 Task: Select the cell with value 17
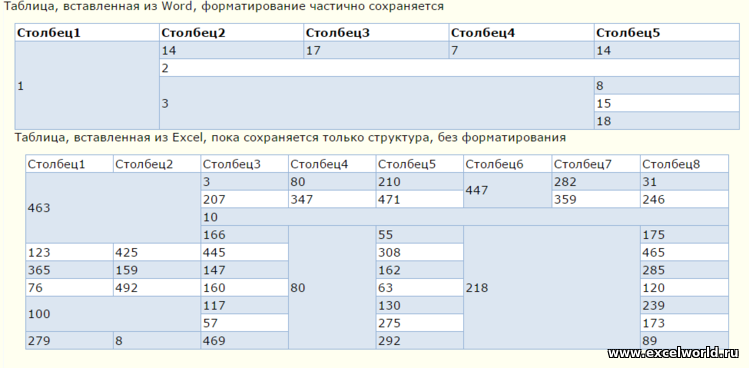click(x=376, y=51)
